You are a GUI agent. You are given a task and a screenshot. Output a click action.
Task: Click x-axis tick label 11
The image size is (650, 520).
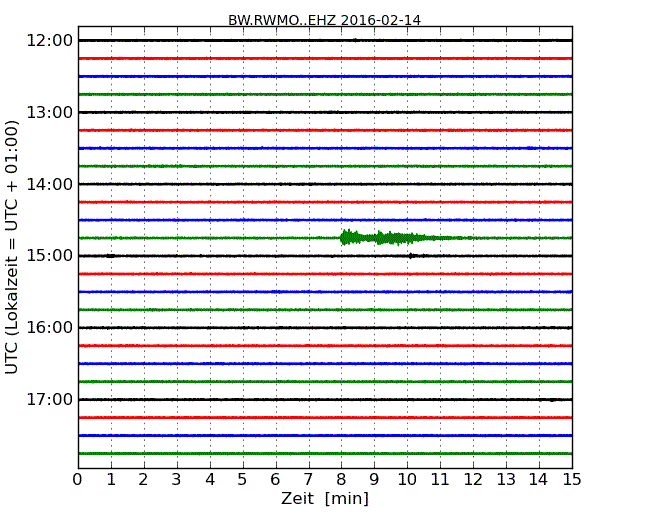[440, 480]
